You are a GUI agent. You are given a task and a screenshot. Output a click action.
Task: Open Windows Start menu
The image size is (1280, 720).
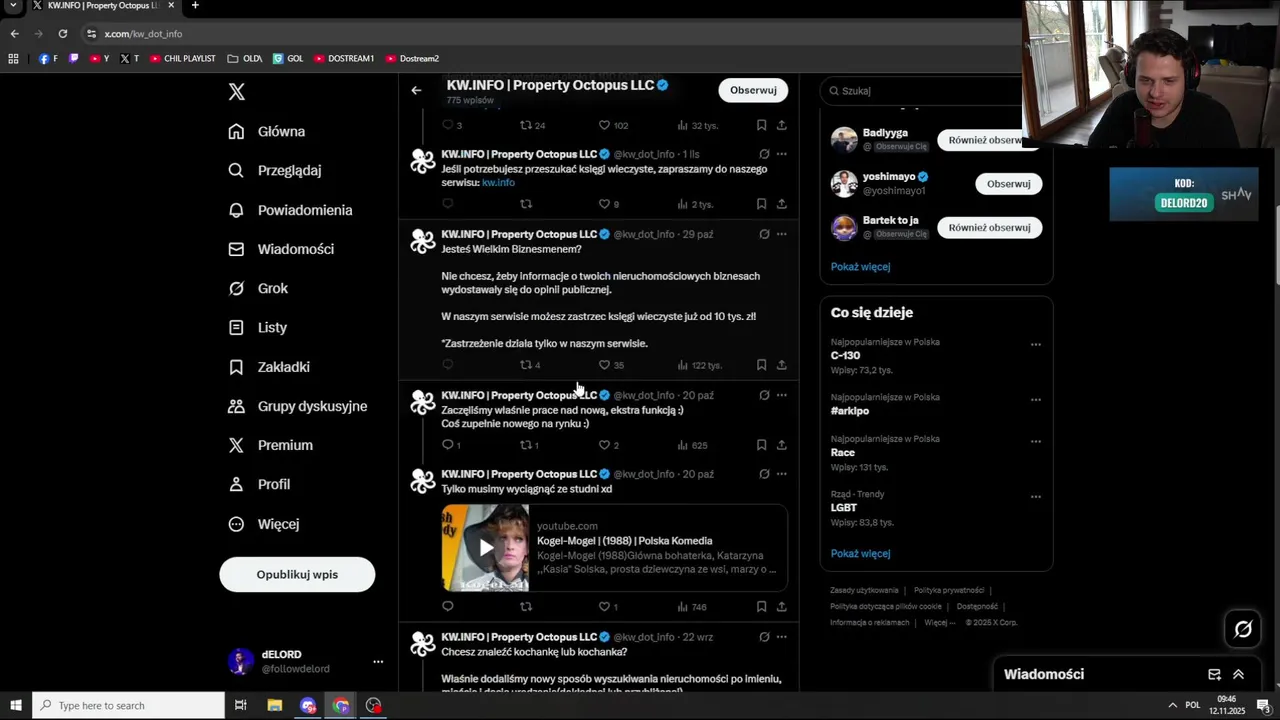coord(15,706)
